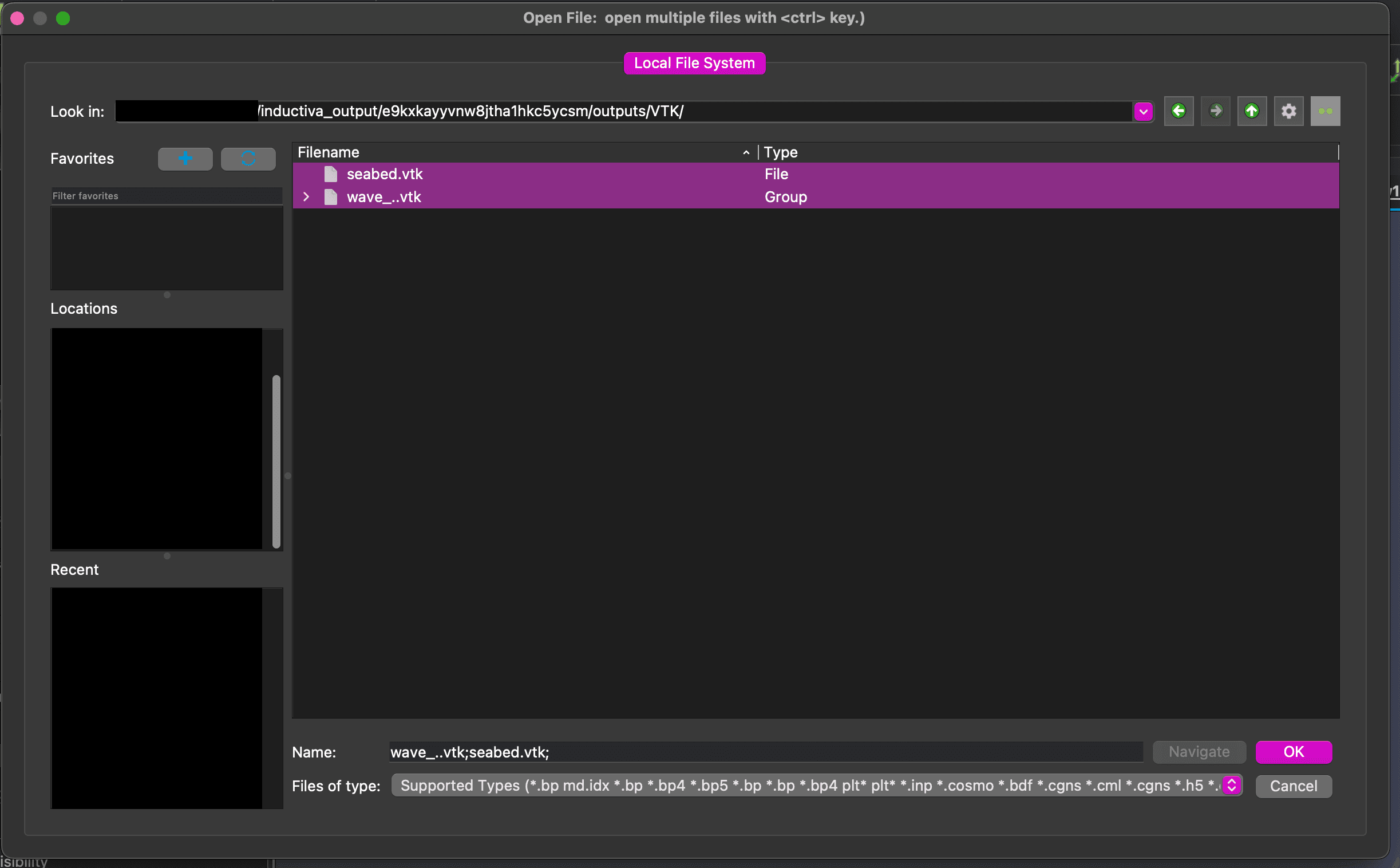
Task: Toggle ascending sort on Filename column
Action: tap(745, 152)
